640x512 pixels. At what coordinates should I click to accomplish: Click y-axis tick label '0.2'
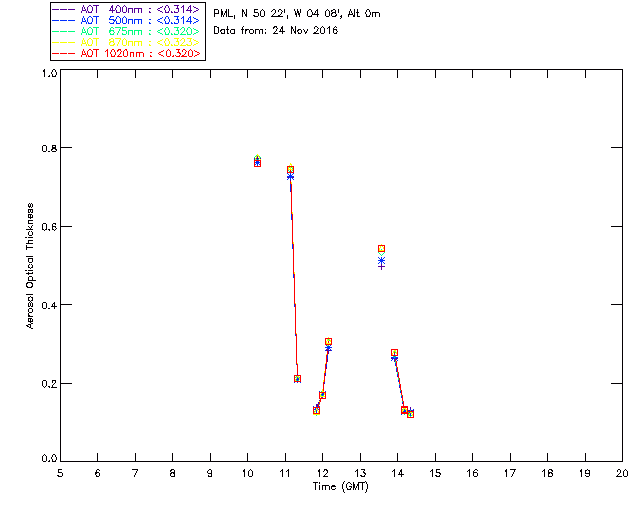pyautogui.click(x=49, y=383)
